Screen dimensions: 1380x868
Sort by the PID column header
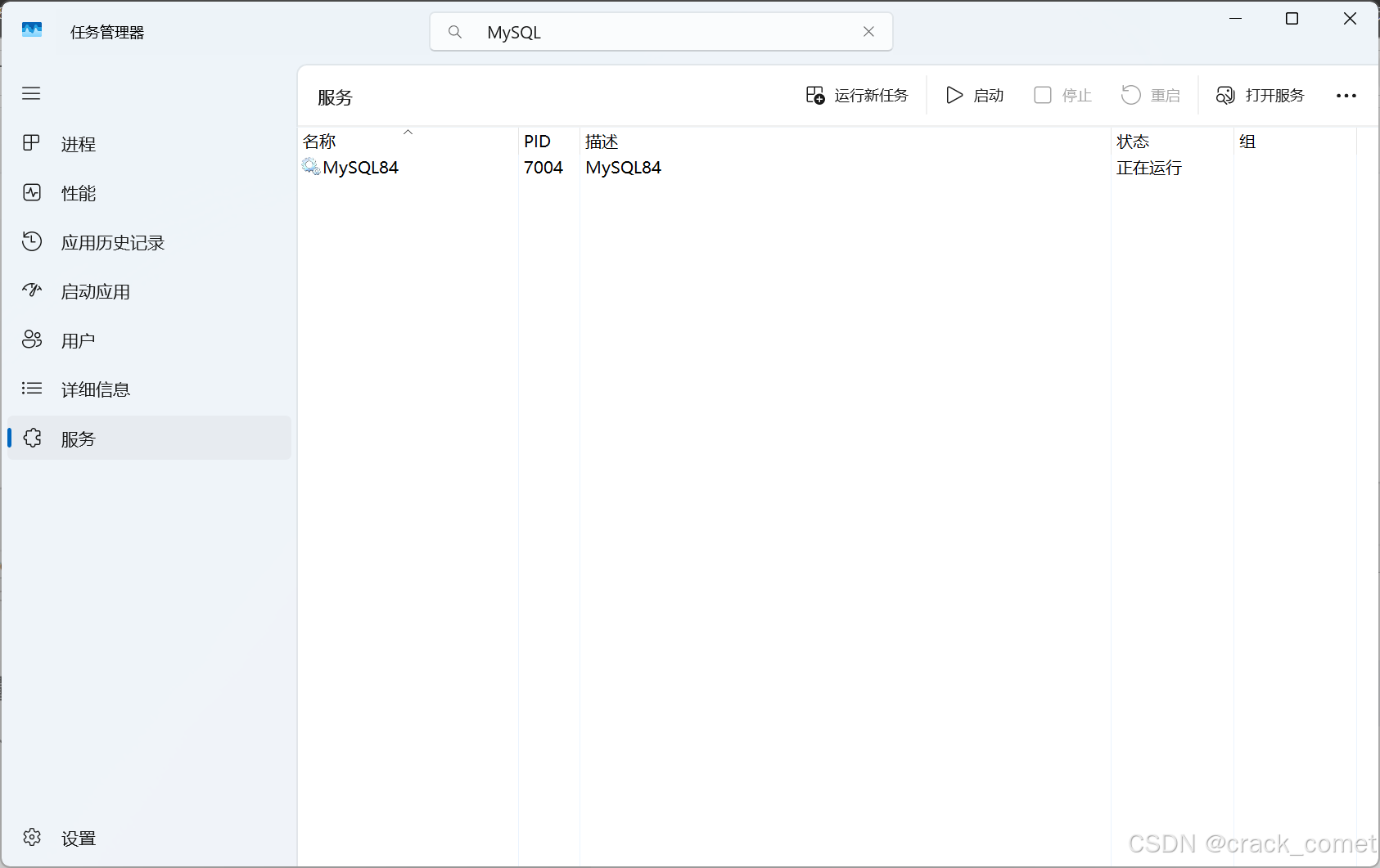[549, 141]
